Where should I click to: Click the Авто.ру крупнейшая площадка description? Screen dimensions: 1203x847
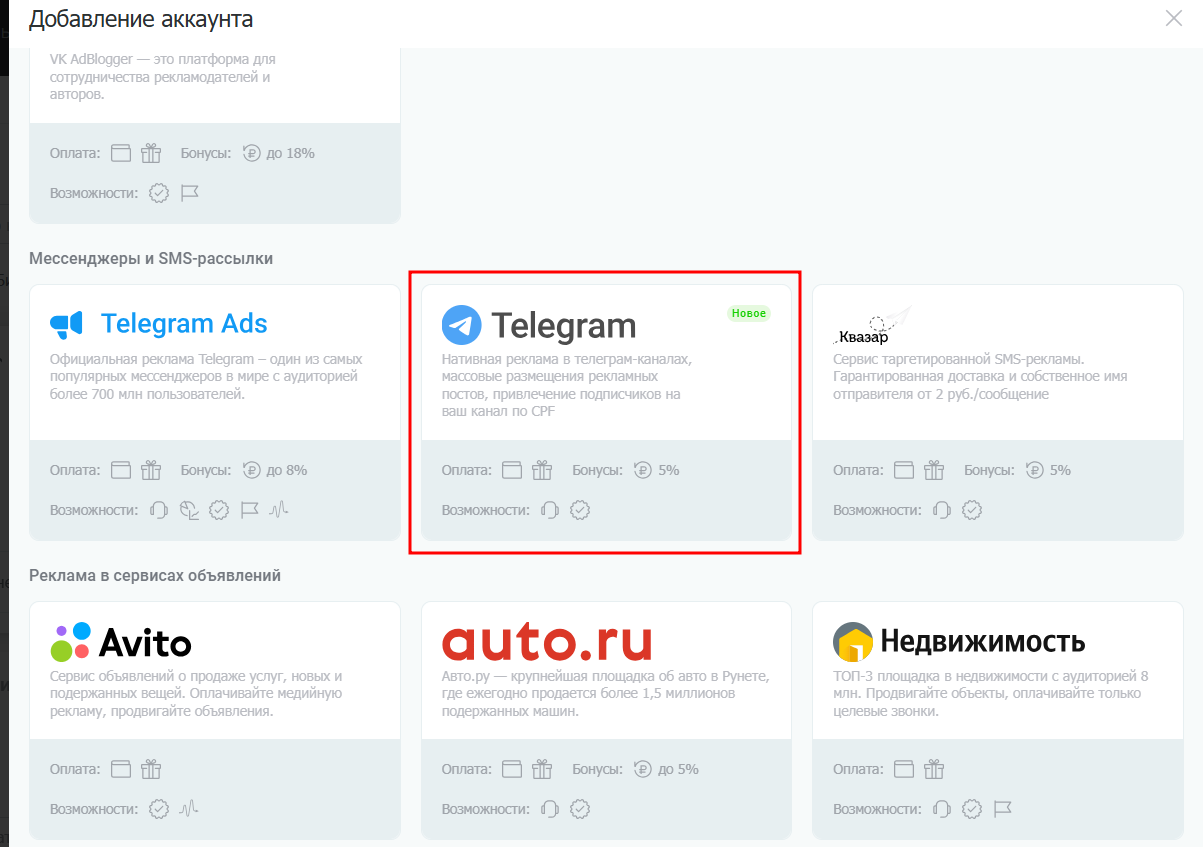(x=605, y=694)
